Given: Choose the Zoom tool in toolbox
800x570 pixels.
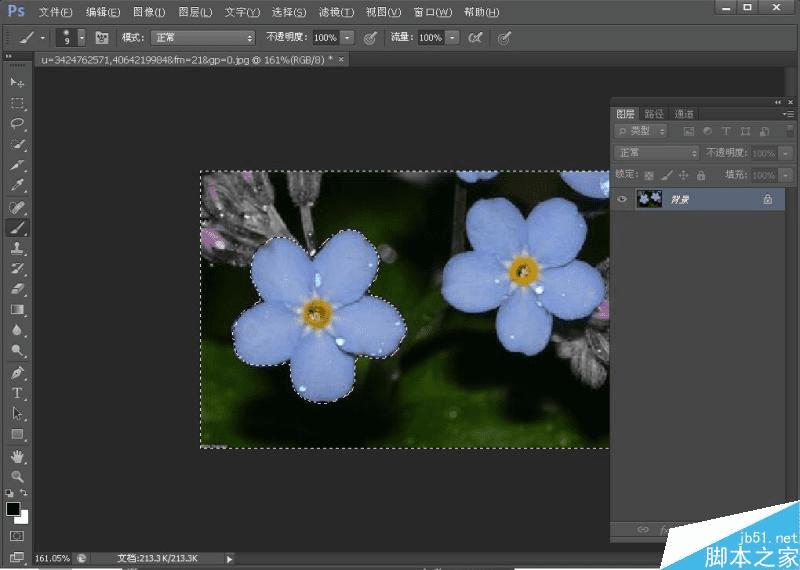Looking at the screenshot, I should click(17, 476).
